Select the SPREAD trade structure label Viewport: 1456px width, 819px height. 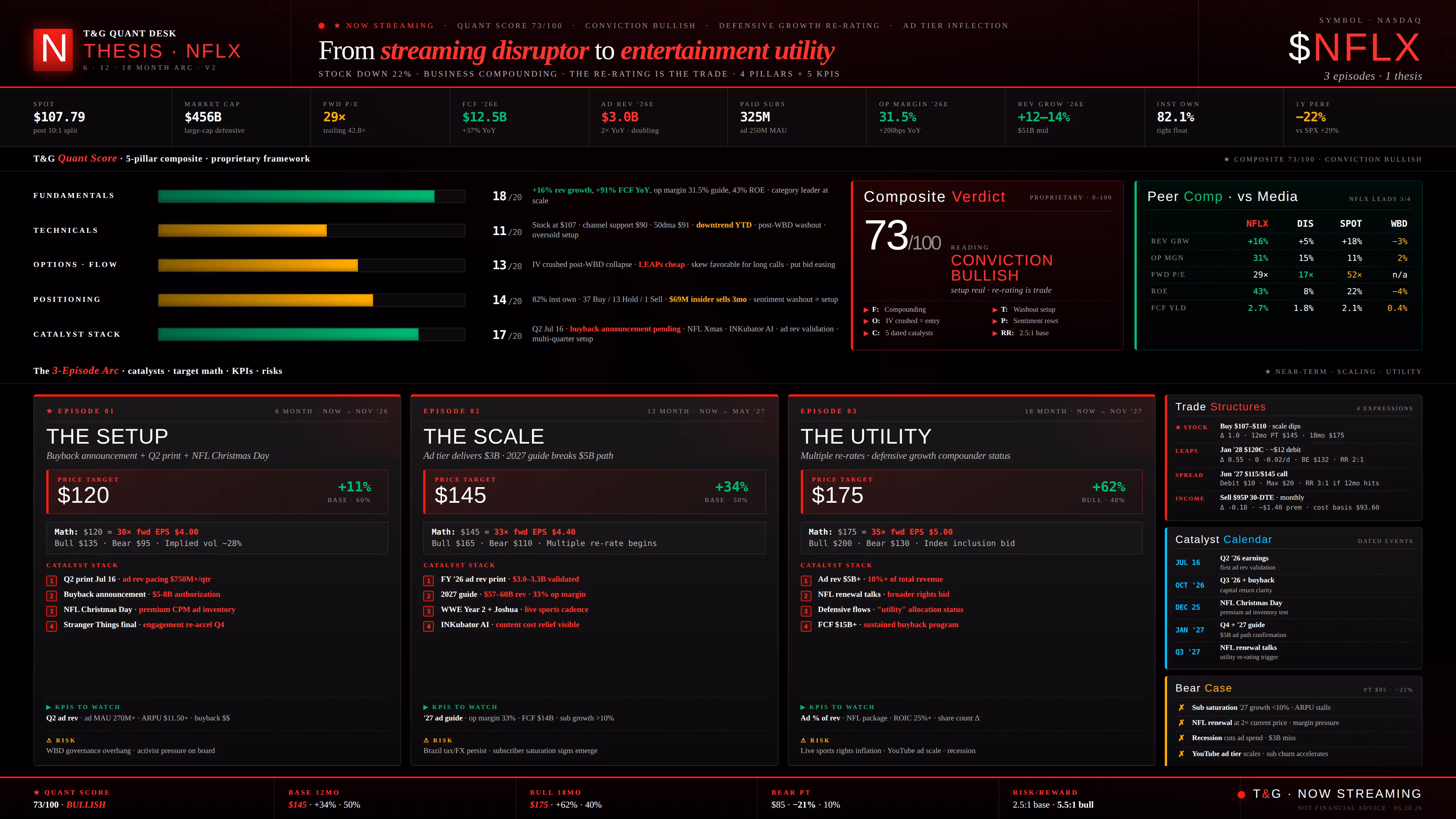(1189, 475)
